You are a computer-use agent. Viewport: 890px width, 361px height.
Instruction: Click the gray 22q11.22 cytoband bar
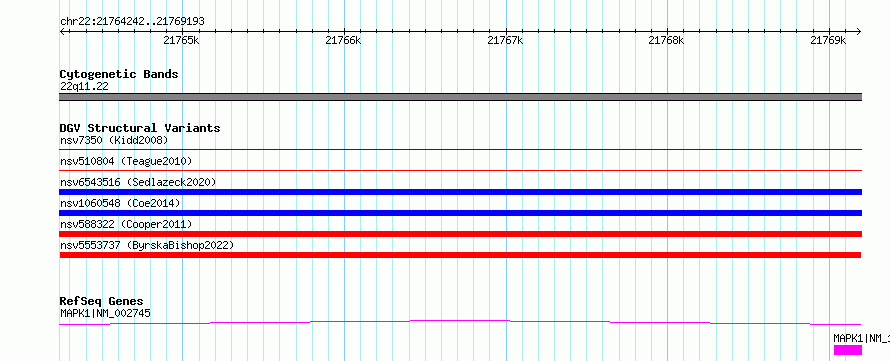coord(460,97)
